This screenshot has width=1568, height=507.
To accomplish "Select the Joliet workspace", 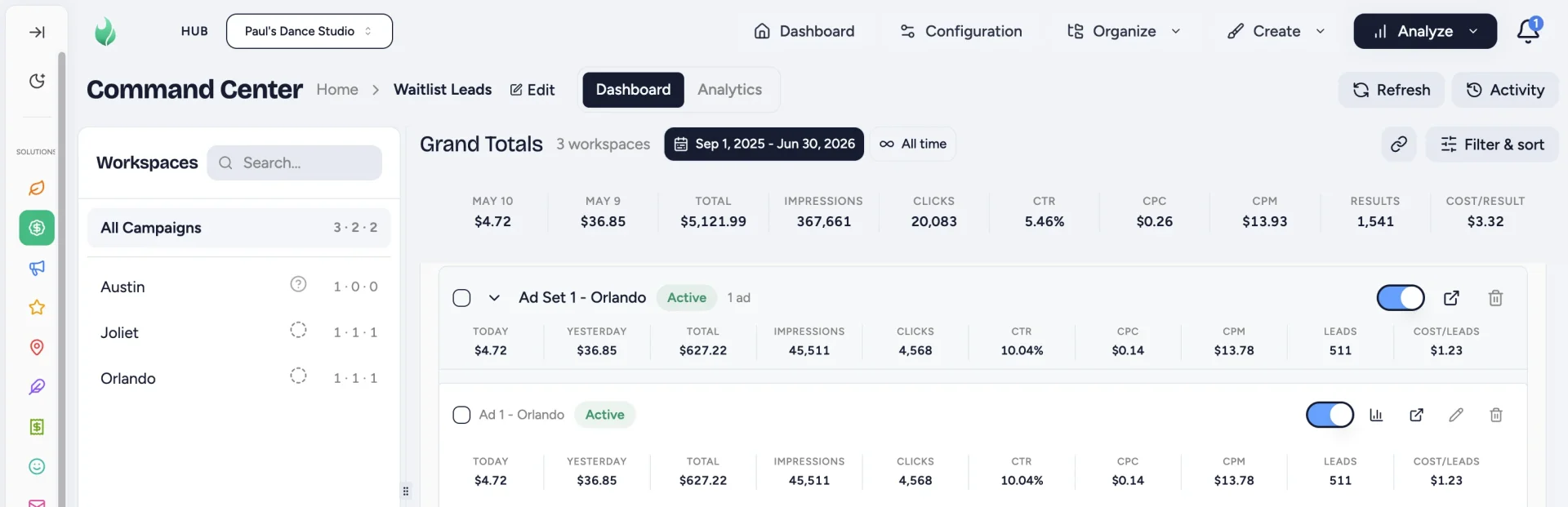I will coord(238,332).
